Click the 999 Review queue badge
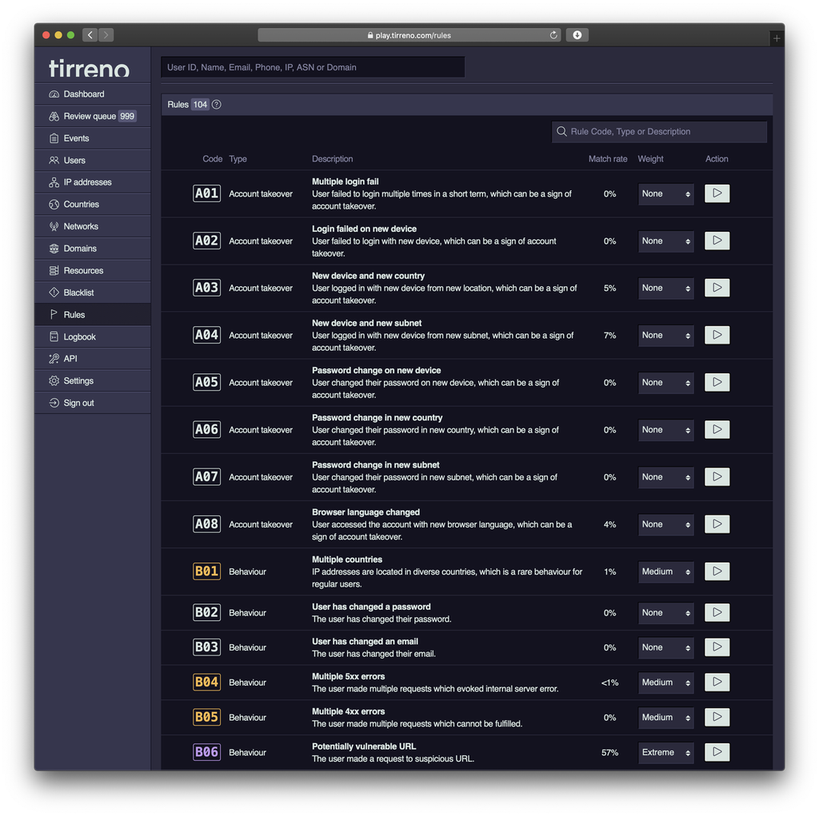This screenshot has height=816, width=819. point(127,116)
